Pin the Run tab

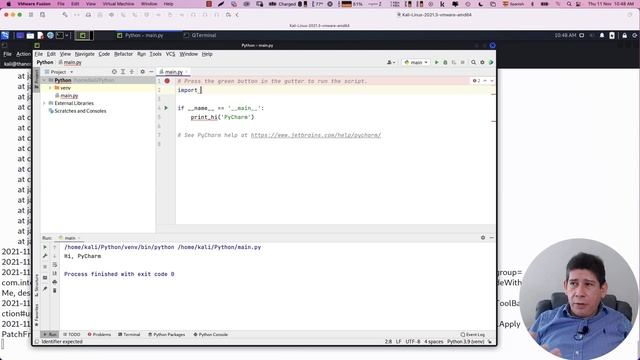[x=45, y=289]
